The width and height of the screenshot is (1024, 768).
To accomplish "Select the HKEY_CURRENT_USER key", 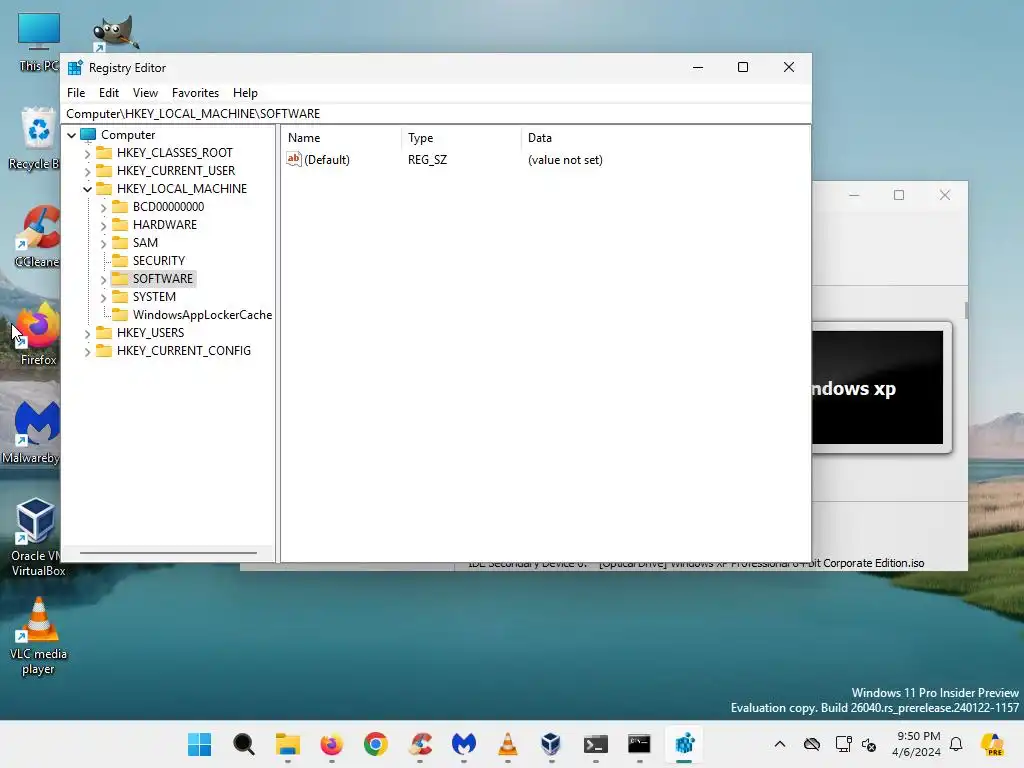I will click(x=176, y=170).
